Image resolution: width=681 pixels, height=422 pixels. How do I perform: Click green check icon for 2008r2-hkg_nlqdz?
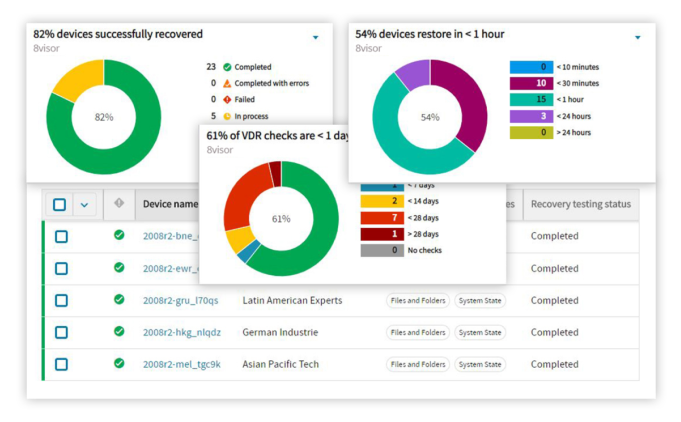tap(119, 331)
